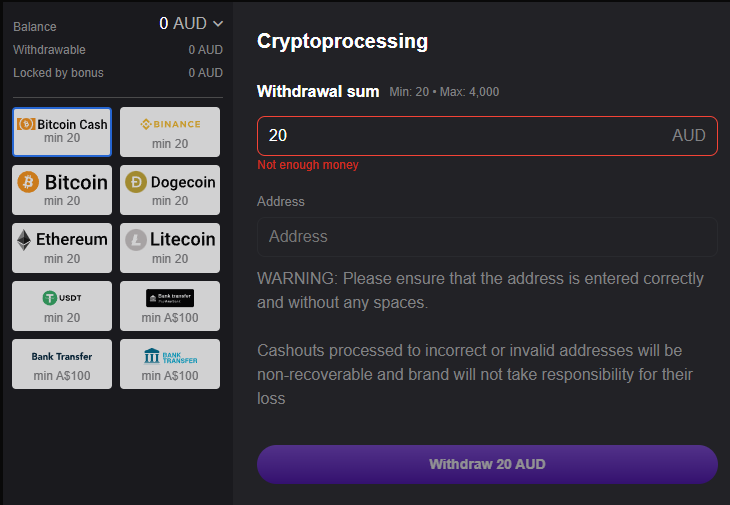Click the Withdraw 20 AUD button
The image size is (730, 505).
pyautogui.click(x=487, y=464)
